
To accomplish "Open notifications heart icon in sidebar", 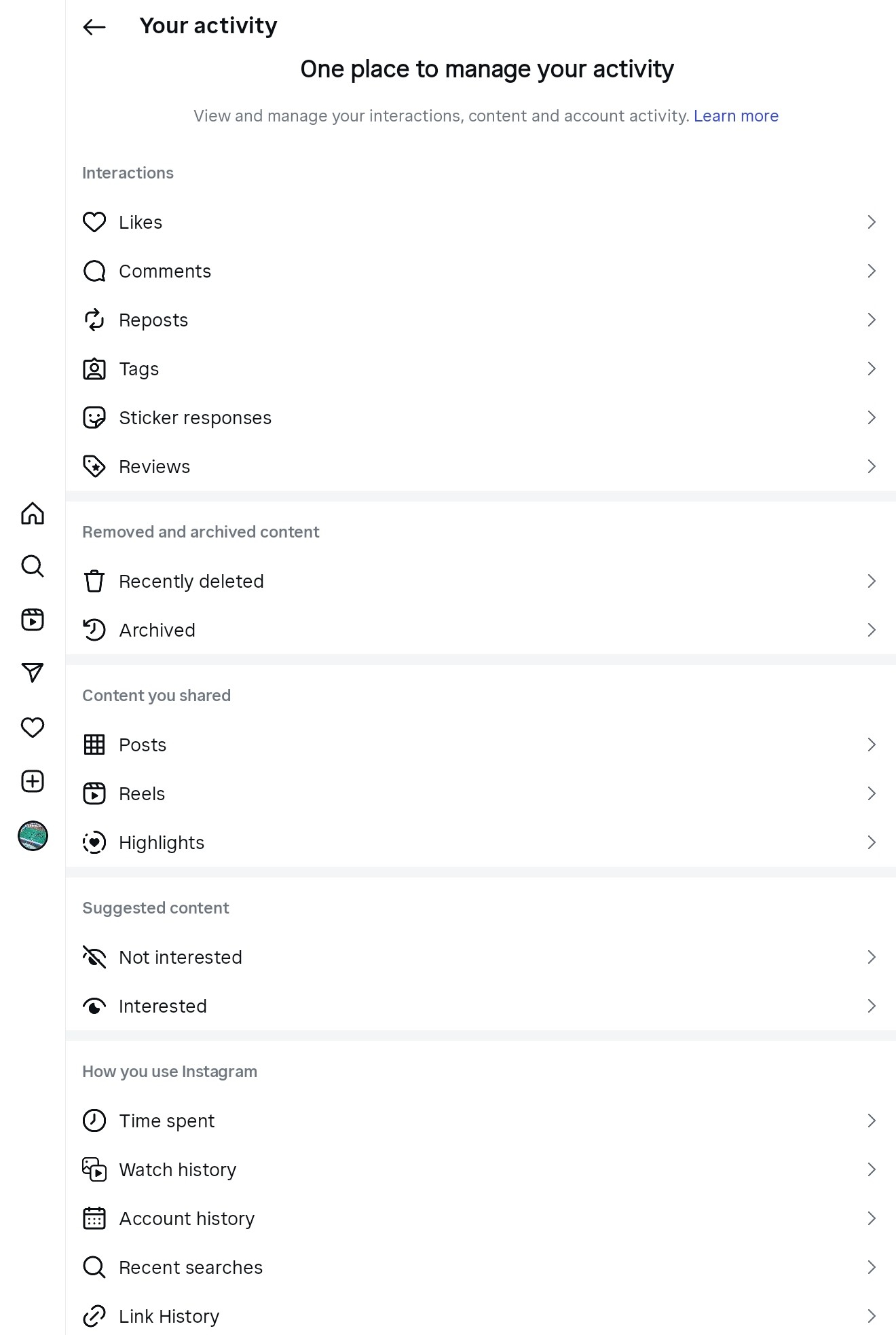I will [x=33, y=728].
